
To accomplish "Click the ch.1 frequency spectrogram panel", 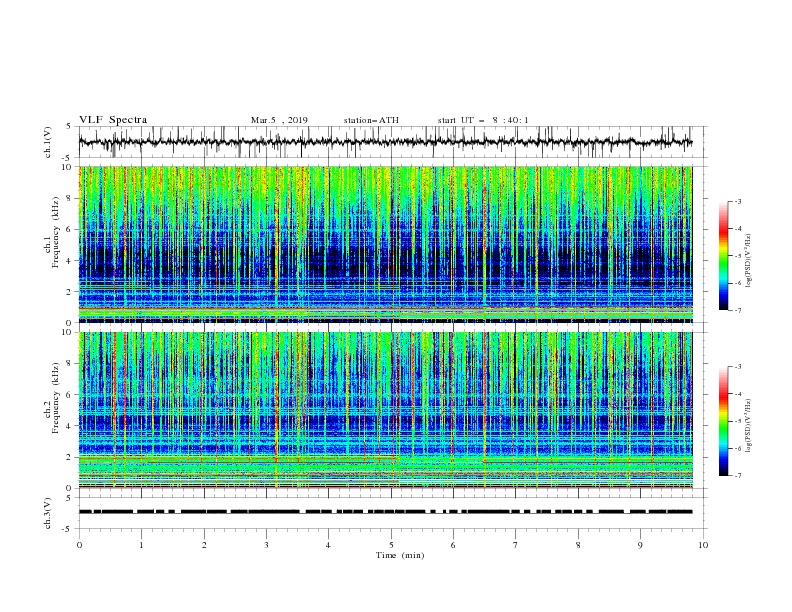I will coord(385,244).
